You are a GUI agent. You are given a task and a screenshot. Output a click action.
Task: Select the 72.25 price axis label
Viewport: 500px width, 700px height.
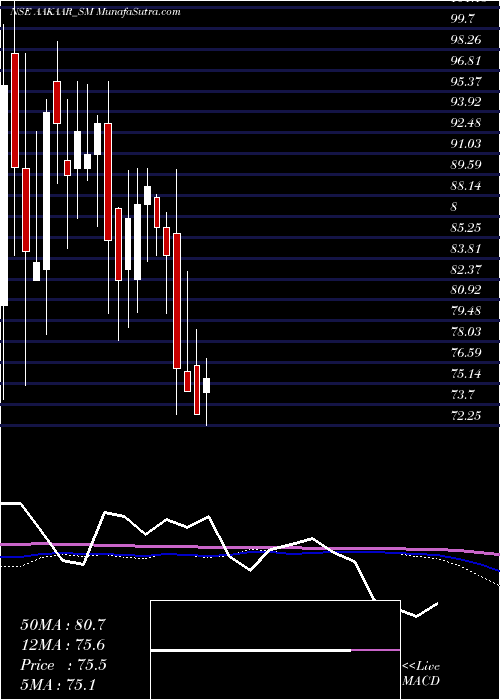[x=466, y=415]
